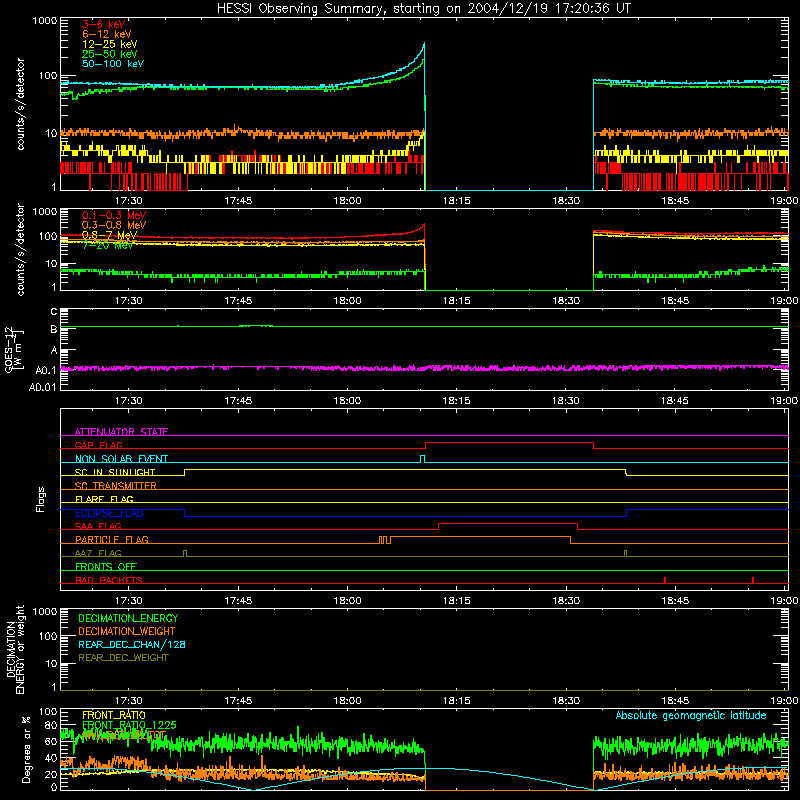Click the first BAD_PACKETS spike after 18:40
The height and width of the screenshot is (800, 800).
[665, 580]
